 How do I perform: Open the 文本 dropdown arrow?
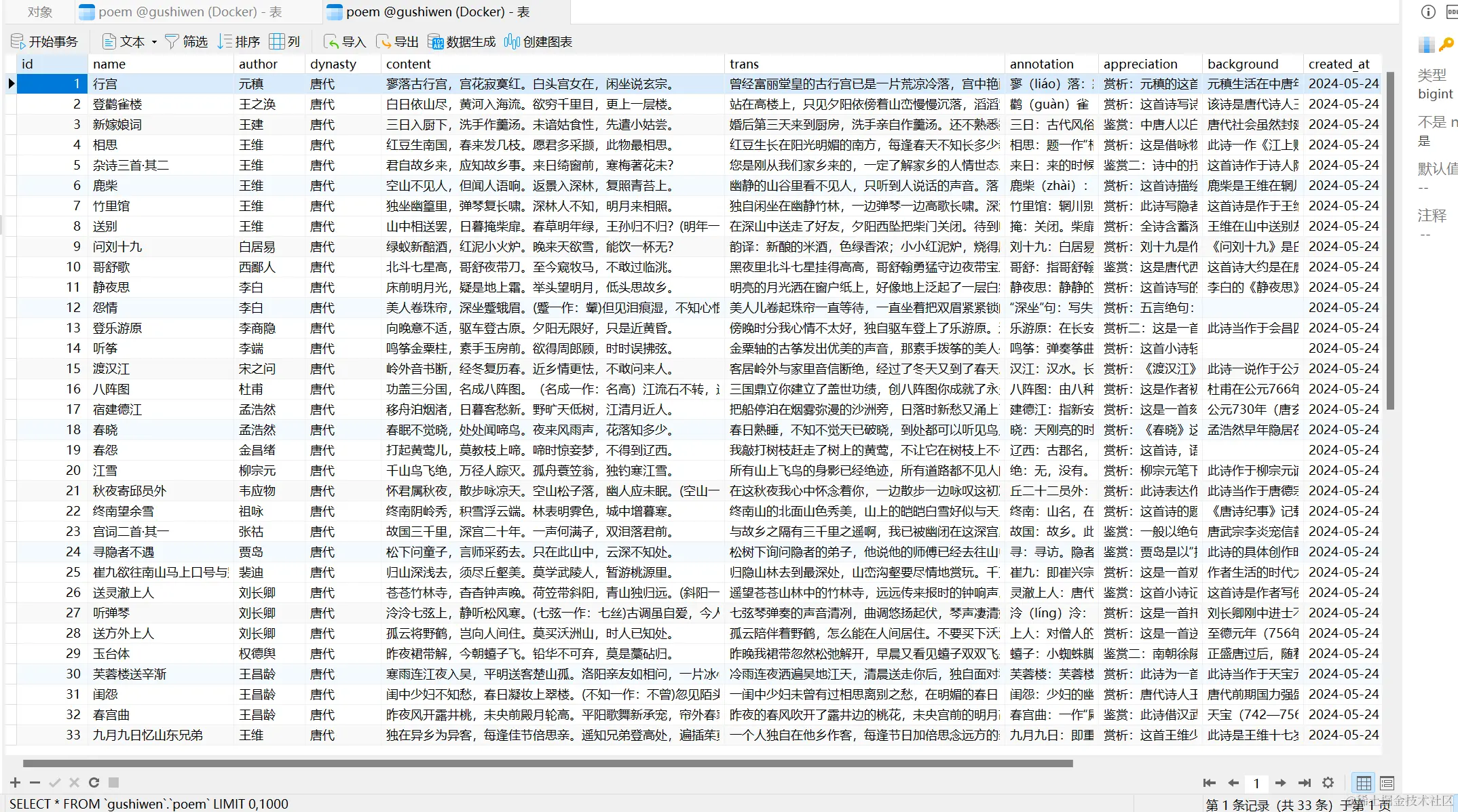[154, 42]
